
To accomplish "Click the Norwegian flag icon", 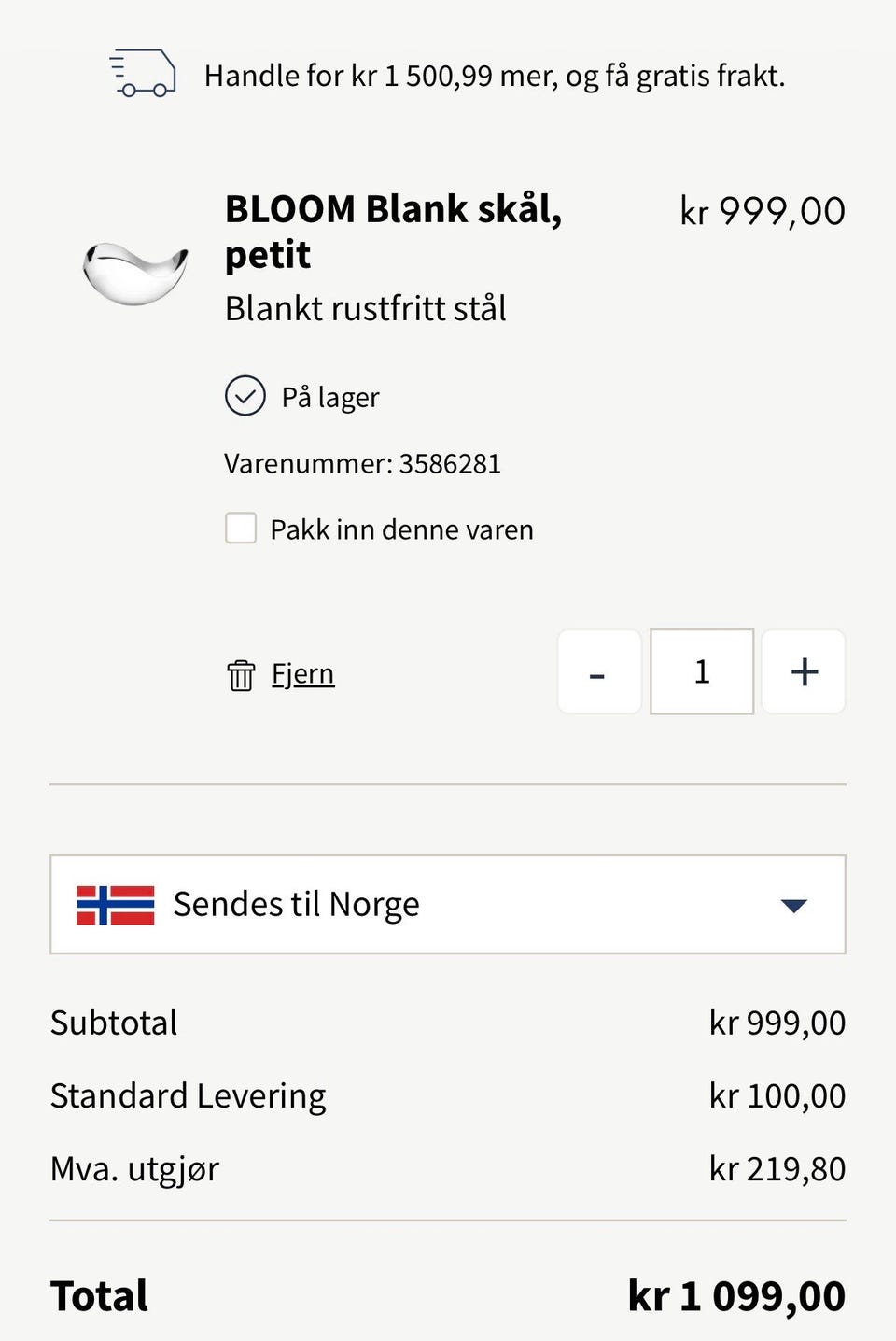I will pos(116,905).
